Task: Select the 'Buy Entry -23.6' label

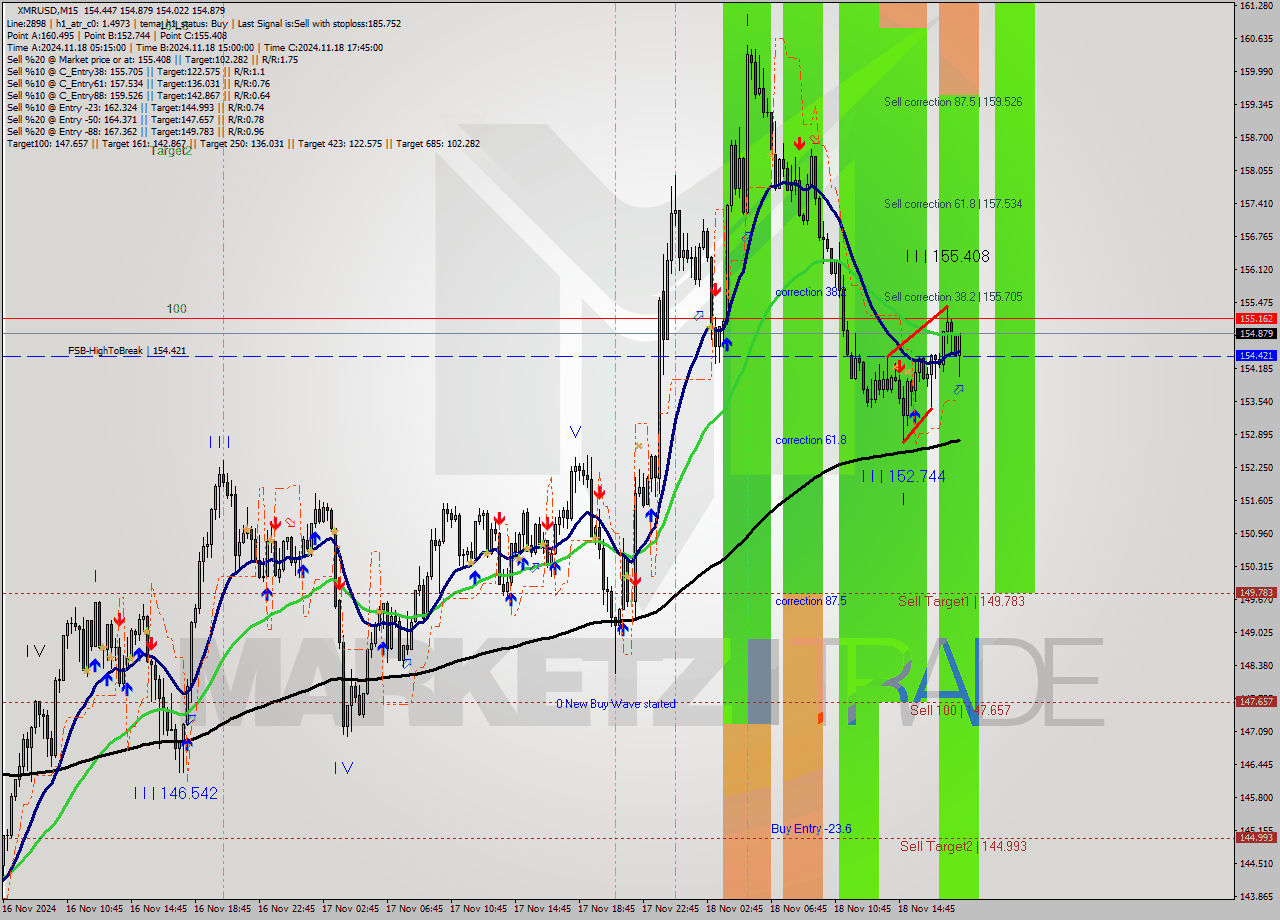Action: tap(811, 829)
